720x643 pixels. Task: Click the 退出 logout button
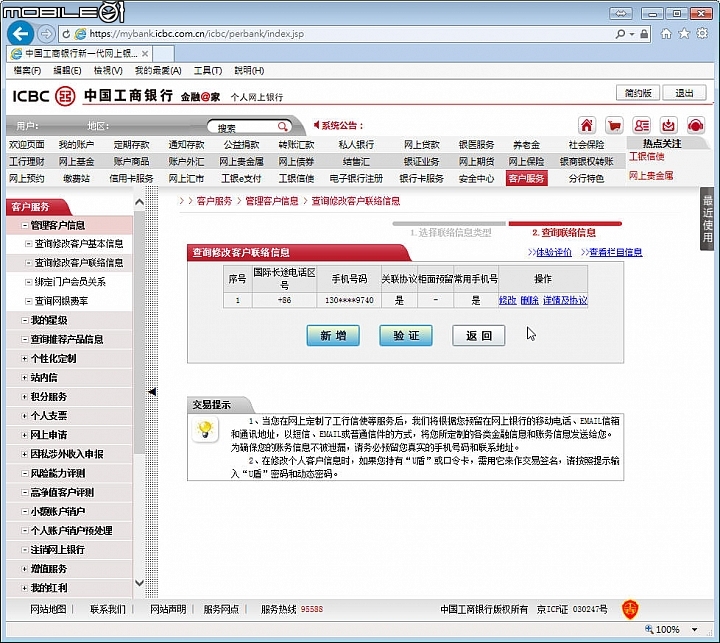684,93
